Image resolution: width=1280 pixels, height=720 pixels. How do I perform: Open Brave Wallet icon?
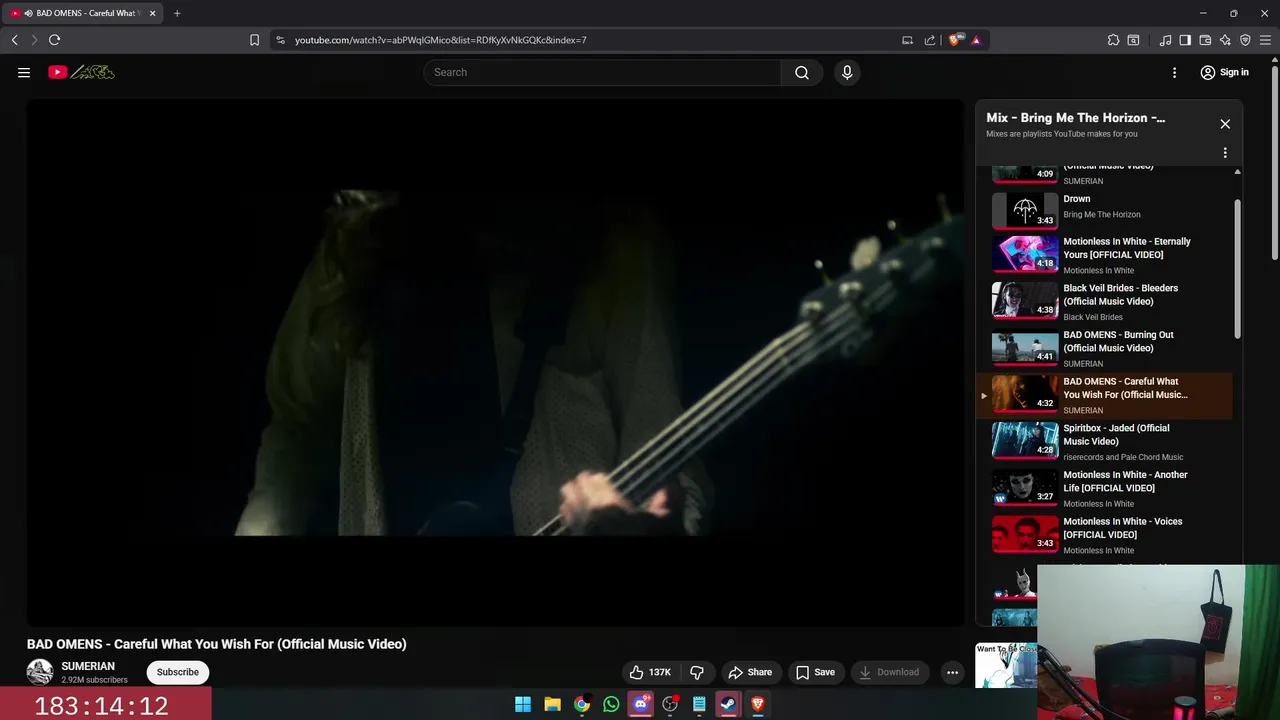point(1205,40)
